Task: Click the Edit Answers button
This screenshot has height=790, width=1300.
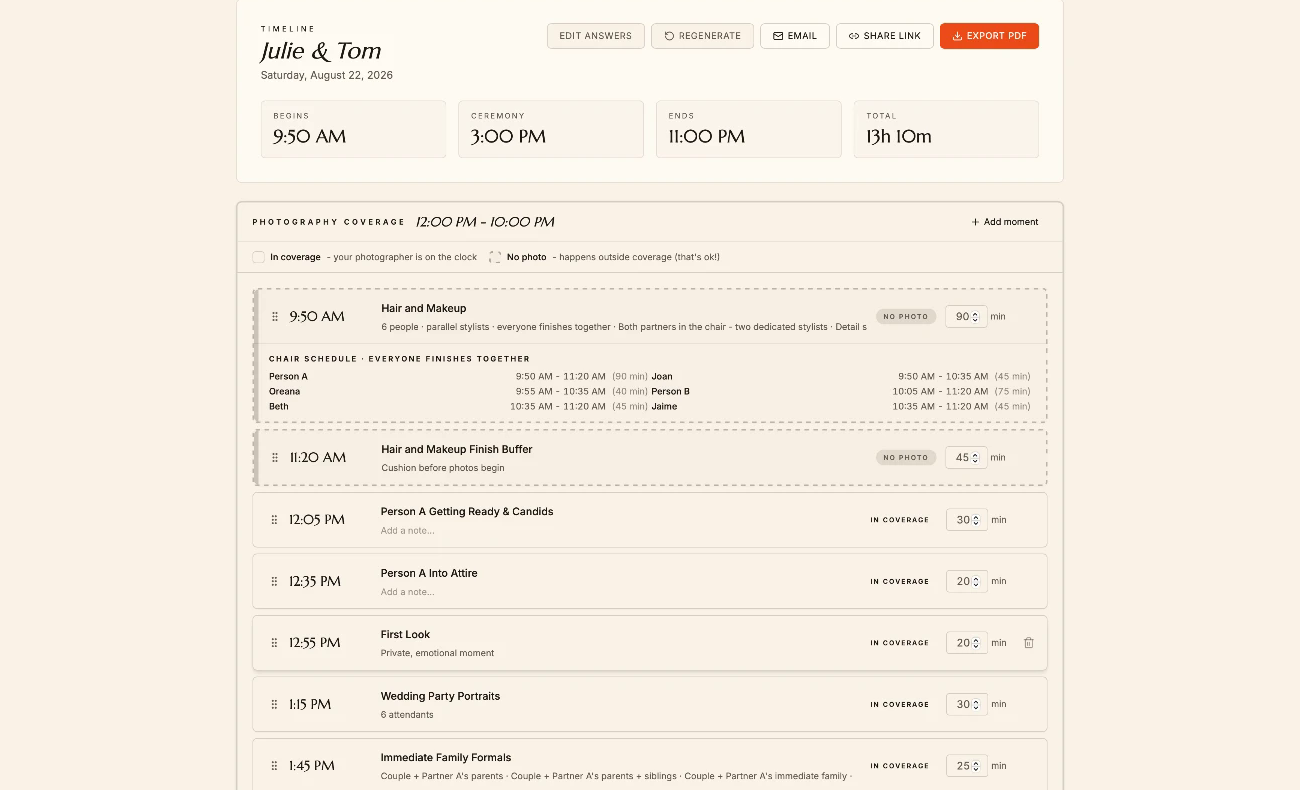Action: (596, 36)
